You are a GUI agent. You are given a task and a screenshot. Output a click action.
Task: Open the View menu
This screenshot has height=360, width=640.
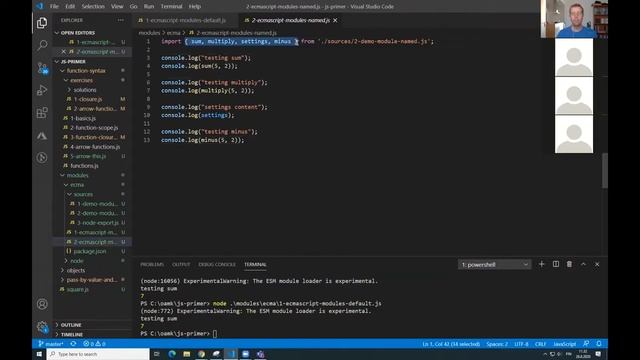[x=117, y=7]
